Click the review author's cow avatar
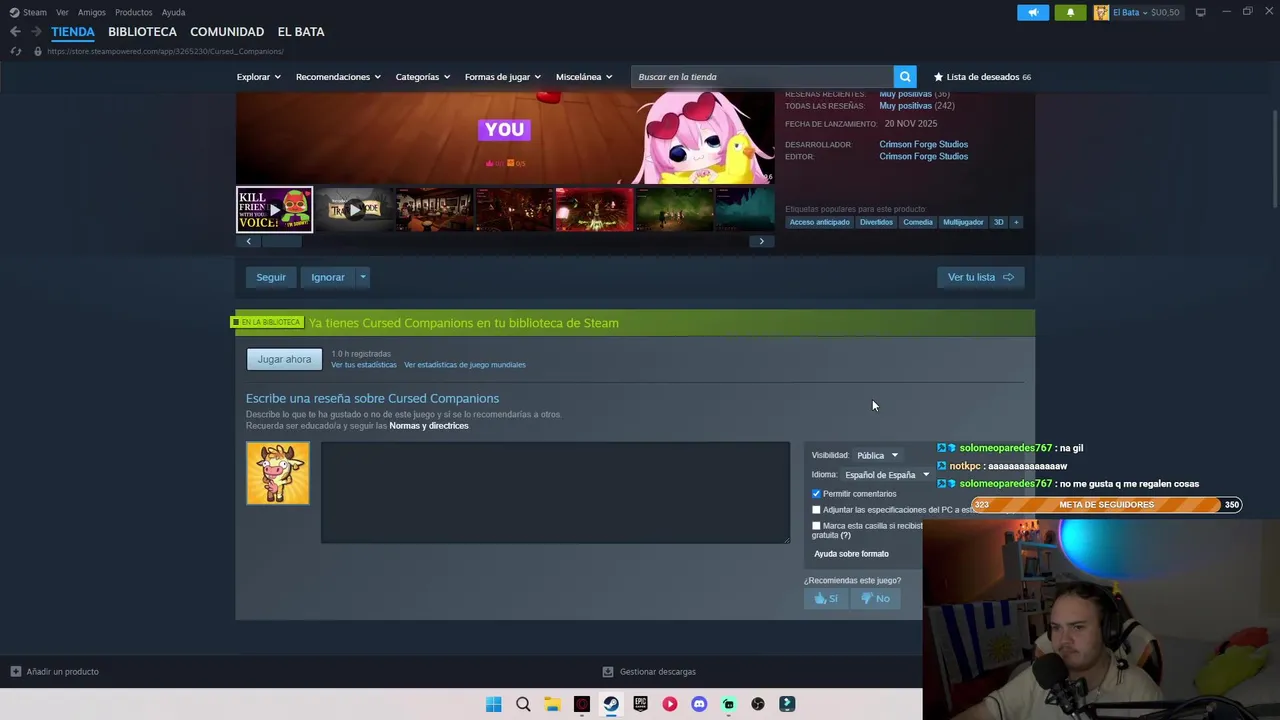 point(278,473)
